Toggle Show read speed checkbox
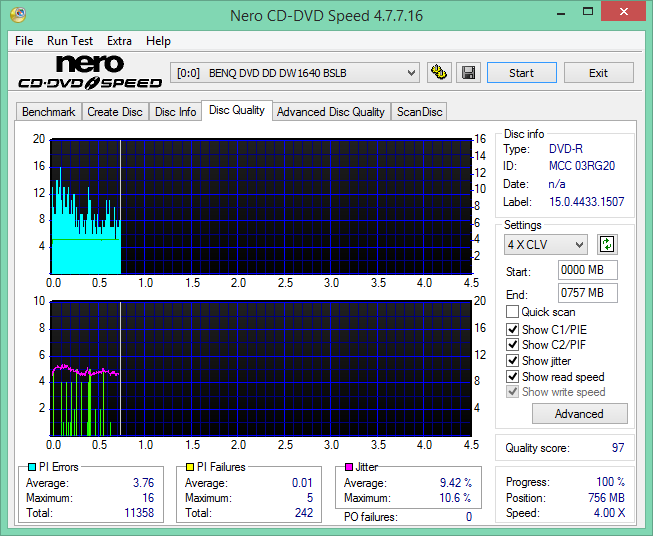This screenshot has width=653, height=536. (x=512, y=376)
